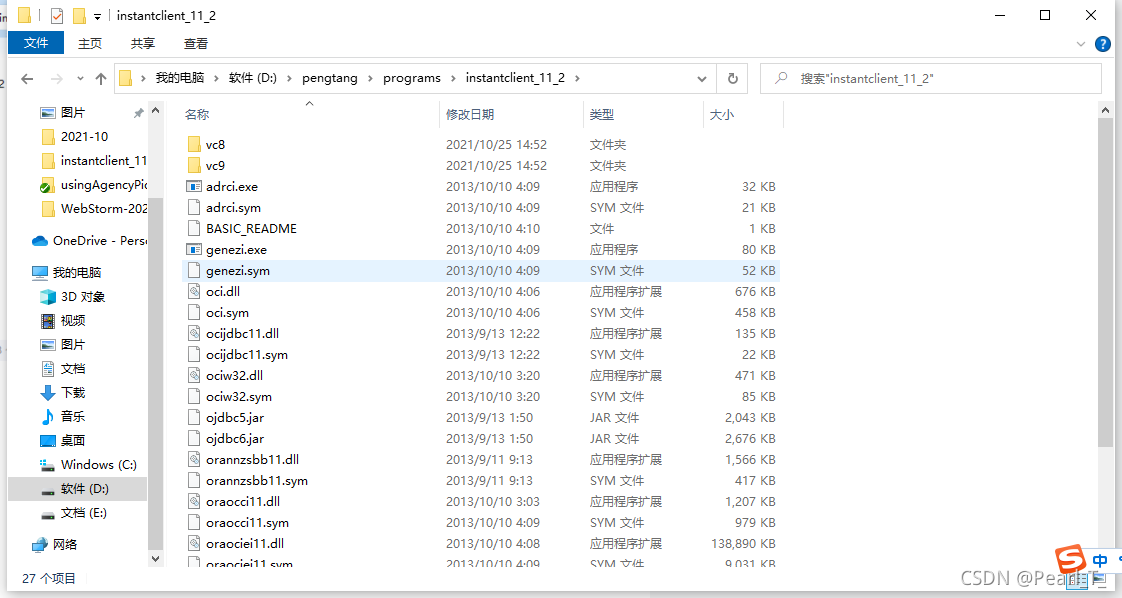This screenshot has height=598, width=1122.
Task: Click the forward navigation arrow
Action: [x=57, y=79]
